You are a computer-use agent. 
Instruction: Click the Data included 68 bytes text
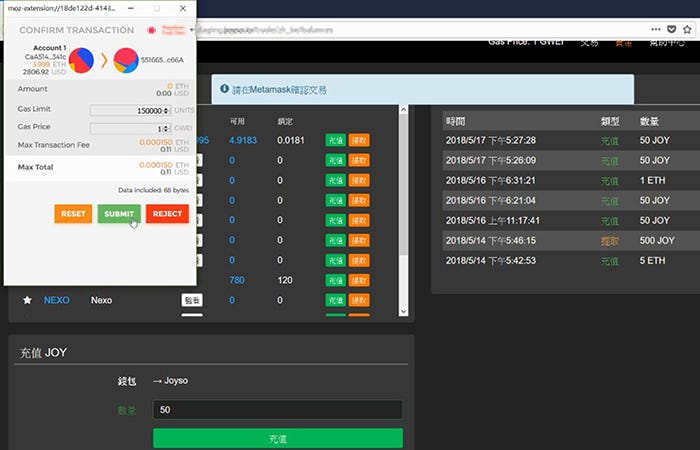point(153,190)
